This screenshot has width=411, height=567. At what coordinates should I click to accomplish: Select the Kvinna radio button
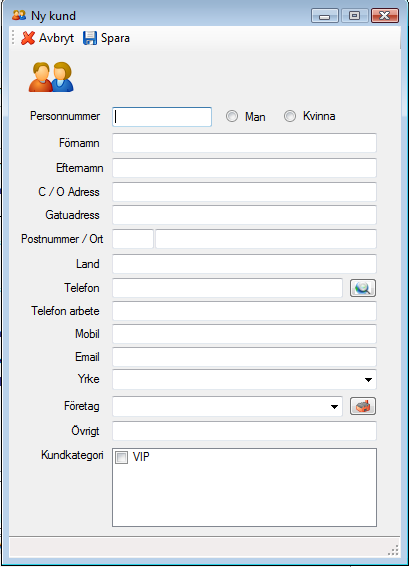(290, 116)
